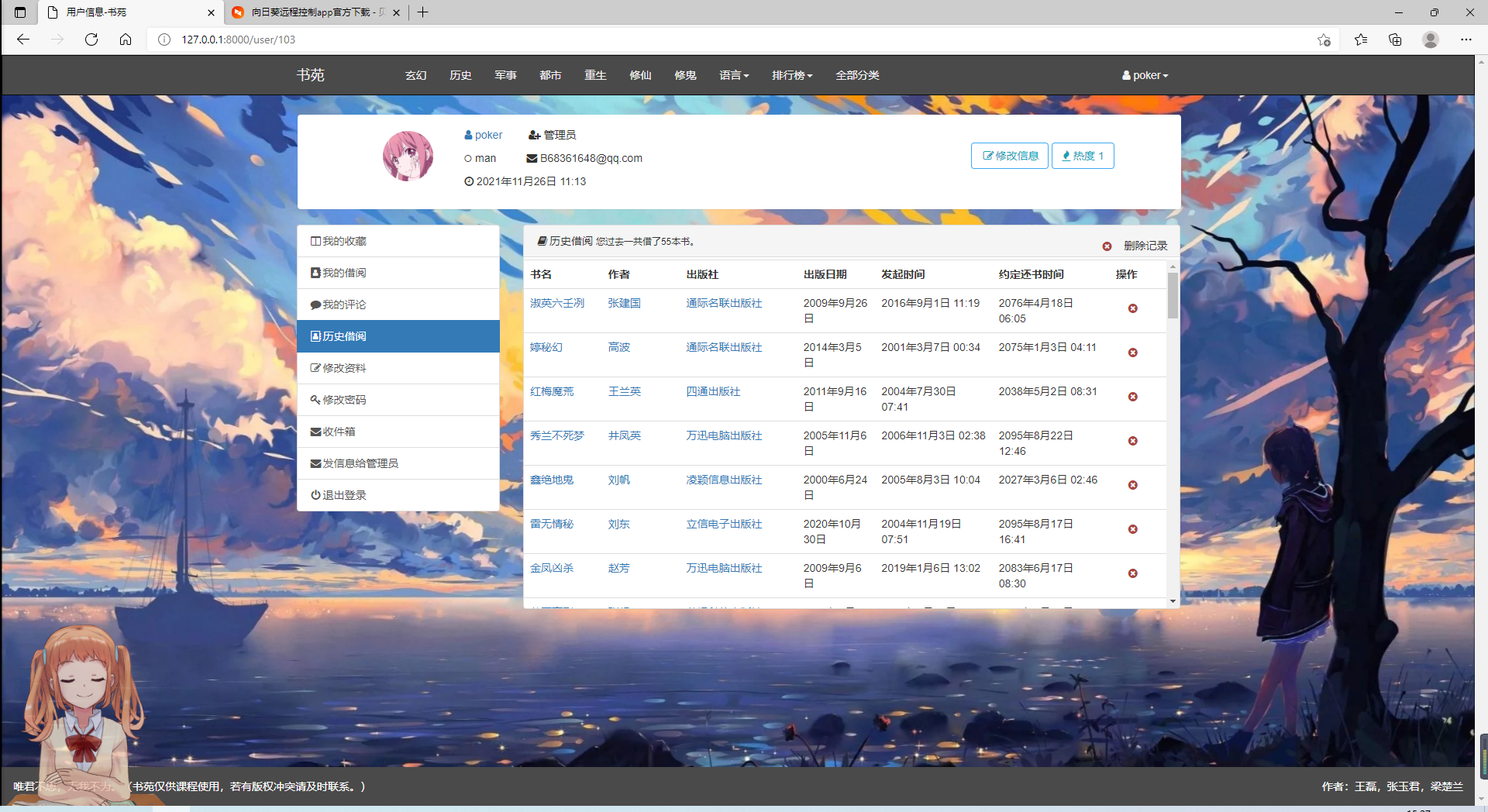The width and height of the screenshot is (1488, 812).
Task: Open 我的评论 in sidebar
Action: pyautogui.click(x=398, y=304)
